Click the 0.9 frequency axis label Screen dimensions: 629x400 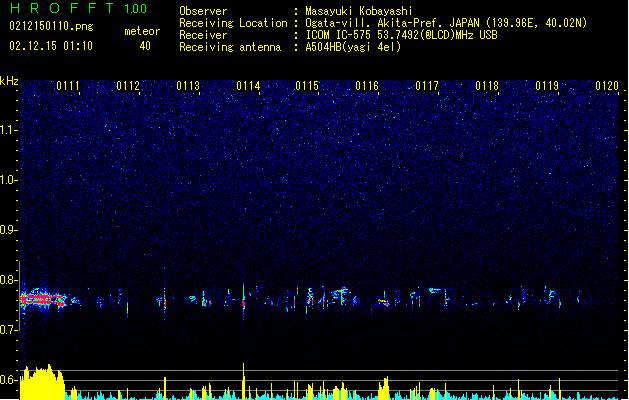tap(8, 230)
